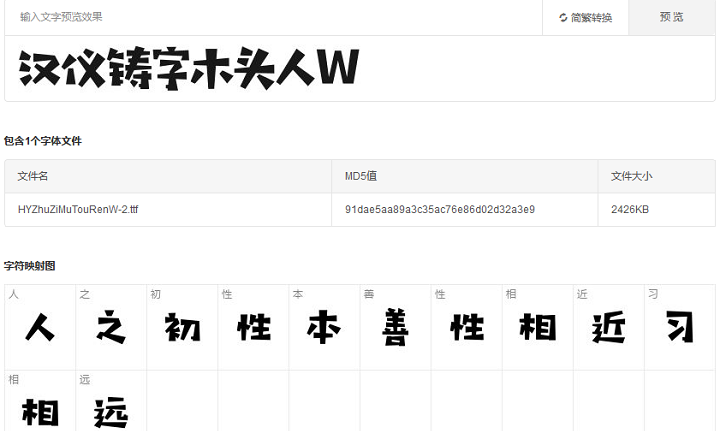Toggle 简繁转换 simplified-traditional conversion

coord(585,17)
